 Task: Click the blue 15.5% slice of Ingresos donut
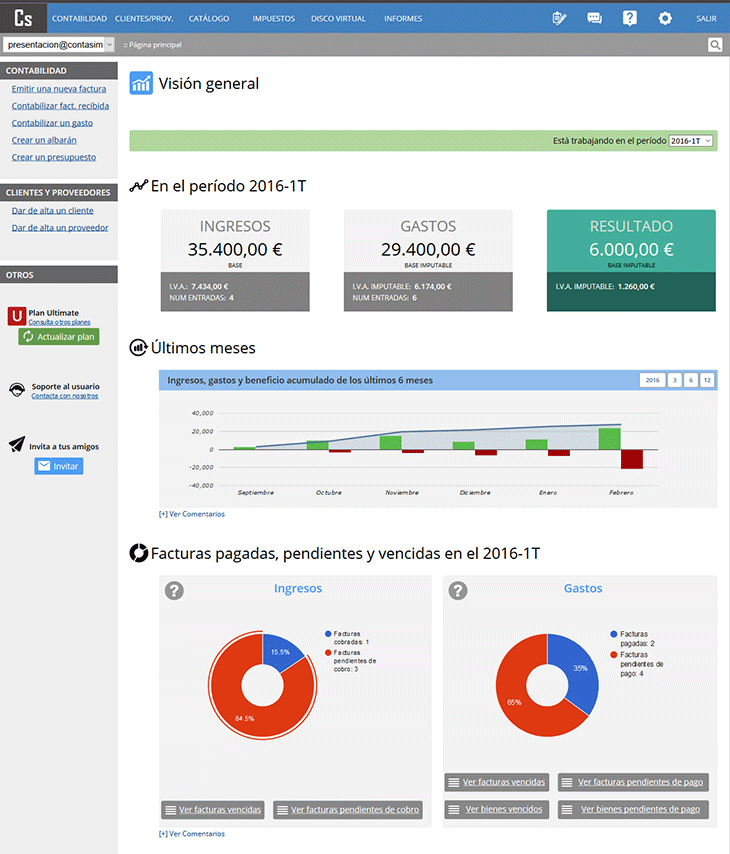click(x=279, y=651)
